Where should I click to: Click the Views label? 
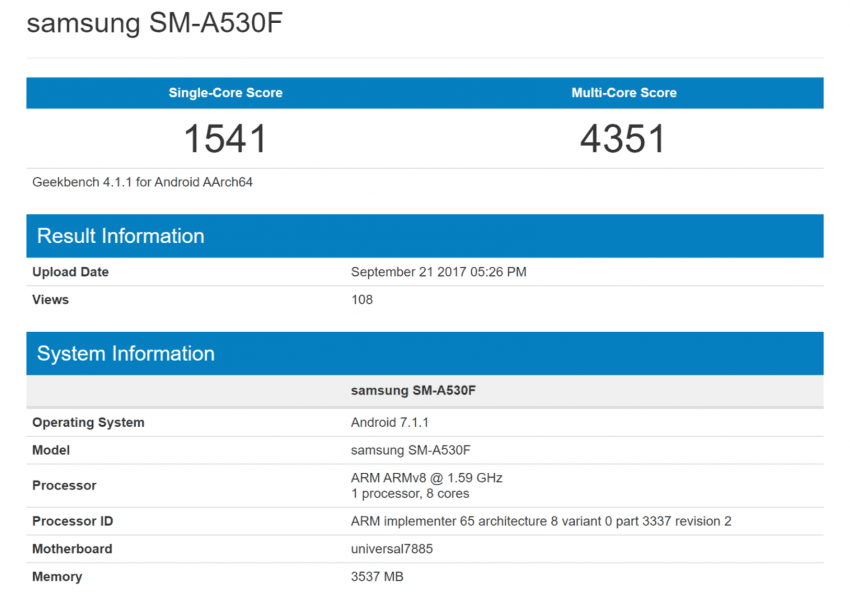click(x=50, y=300)
